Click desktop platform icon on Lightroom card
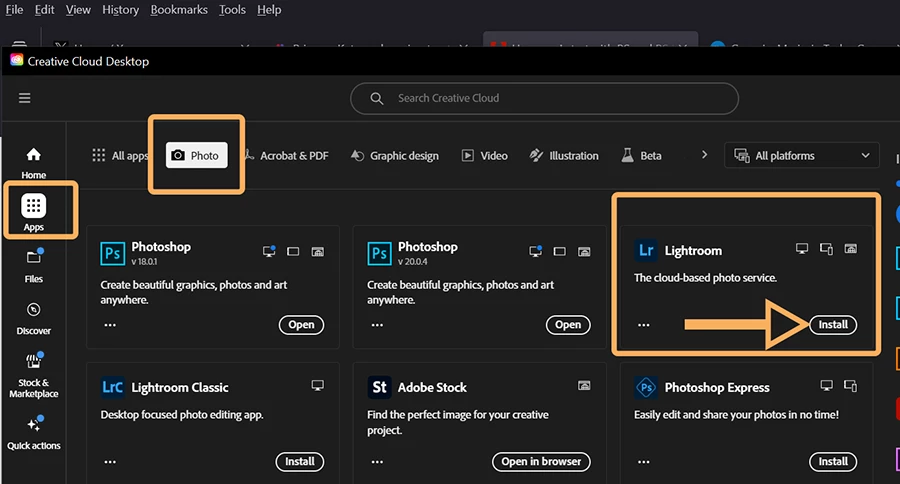900x484 pixels. [x=802, y=249]
